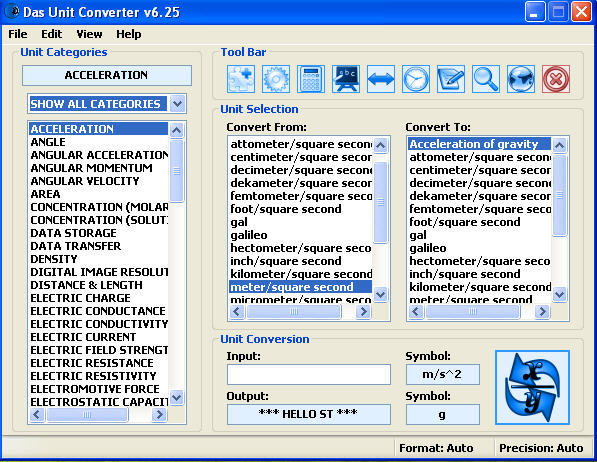597x462 pixels.
Task: Choose foot/square second in Convert From
Action: click(x=300, y=209)
